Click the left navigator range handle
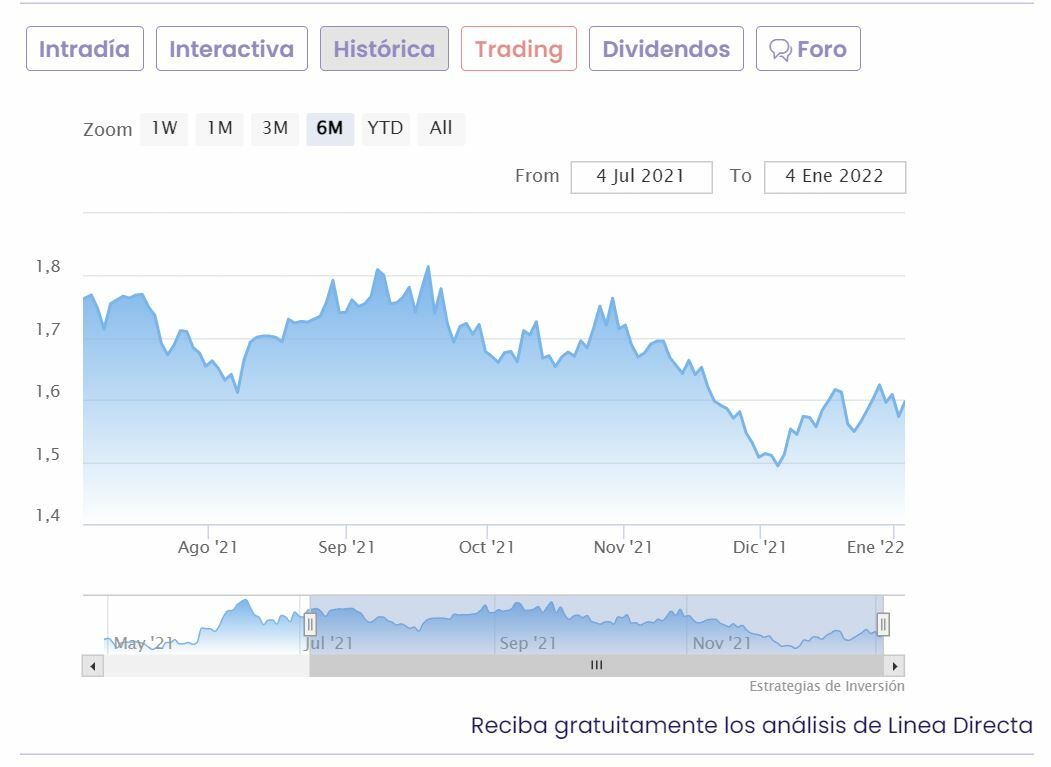This screenshot has width=1051, height=767. [x=310, y=625]
